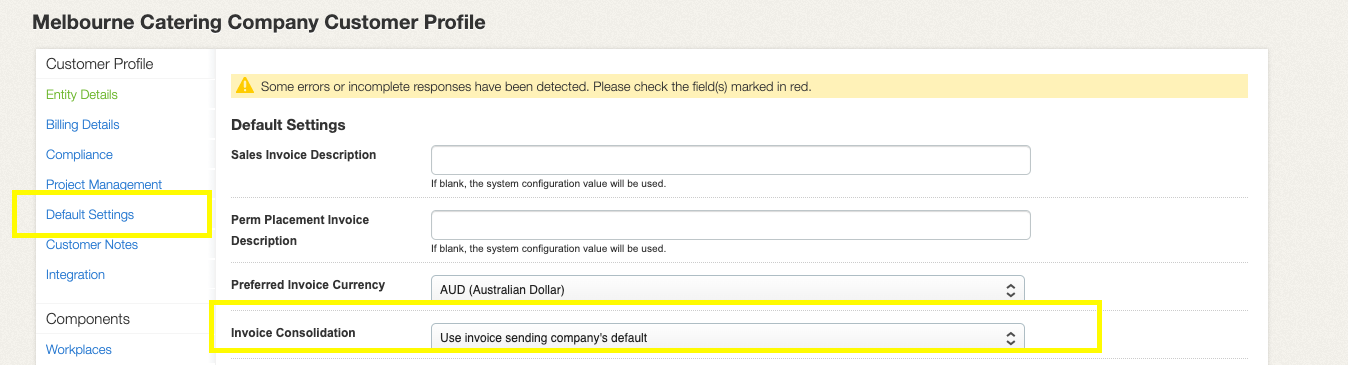This screenshot has width=1348, height=365.
Task: Open Workplaces under Components
Action: point(79,349)
